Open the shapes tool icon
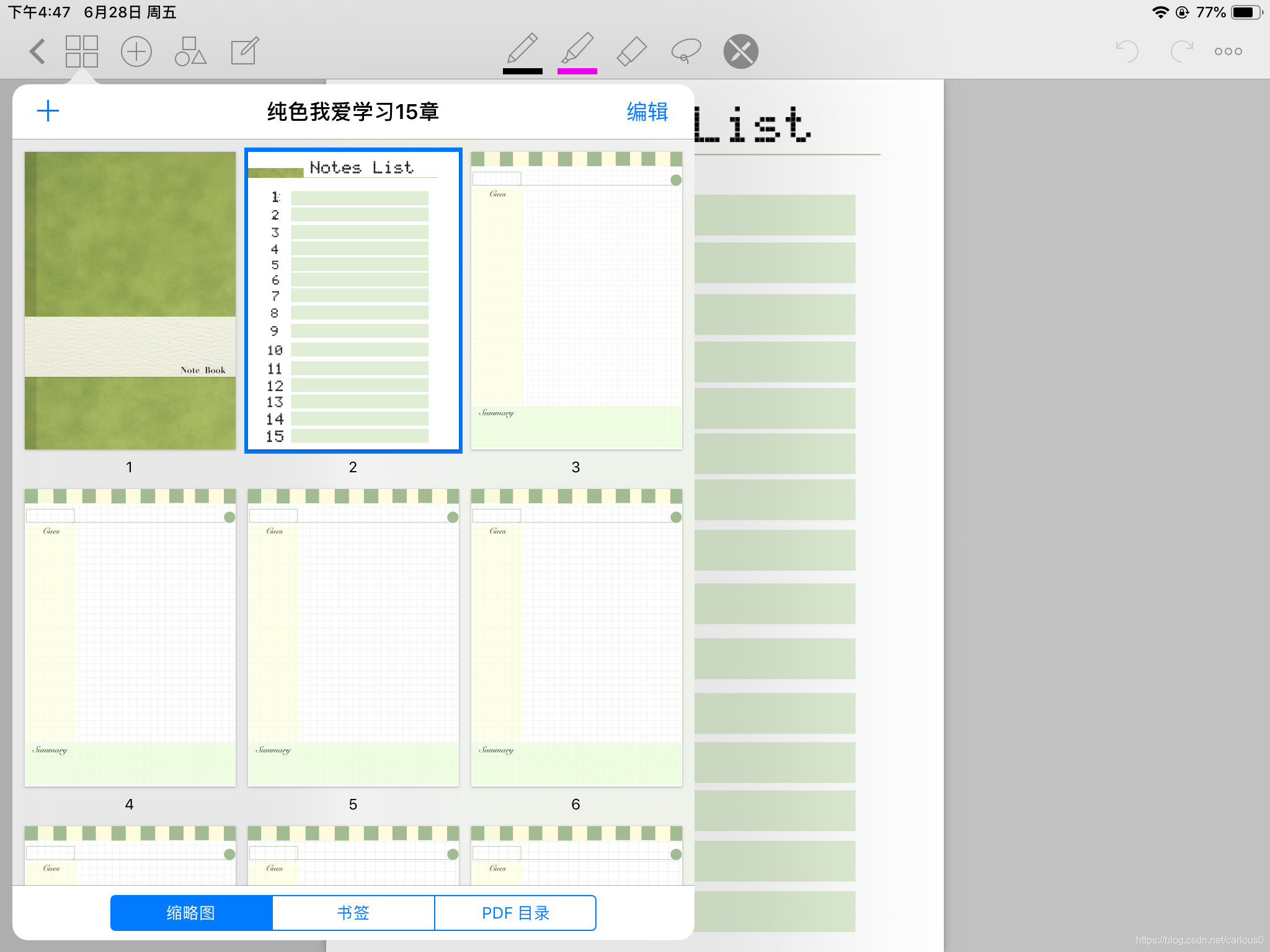 point(190,51)
